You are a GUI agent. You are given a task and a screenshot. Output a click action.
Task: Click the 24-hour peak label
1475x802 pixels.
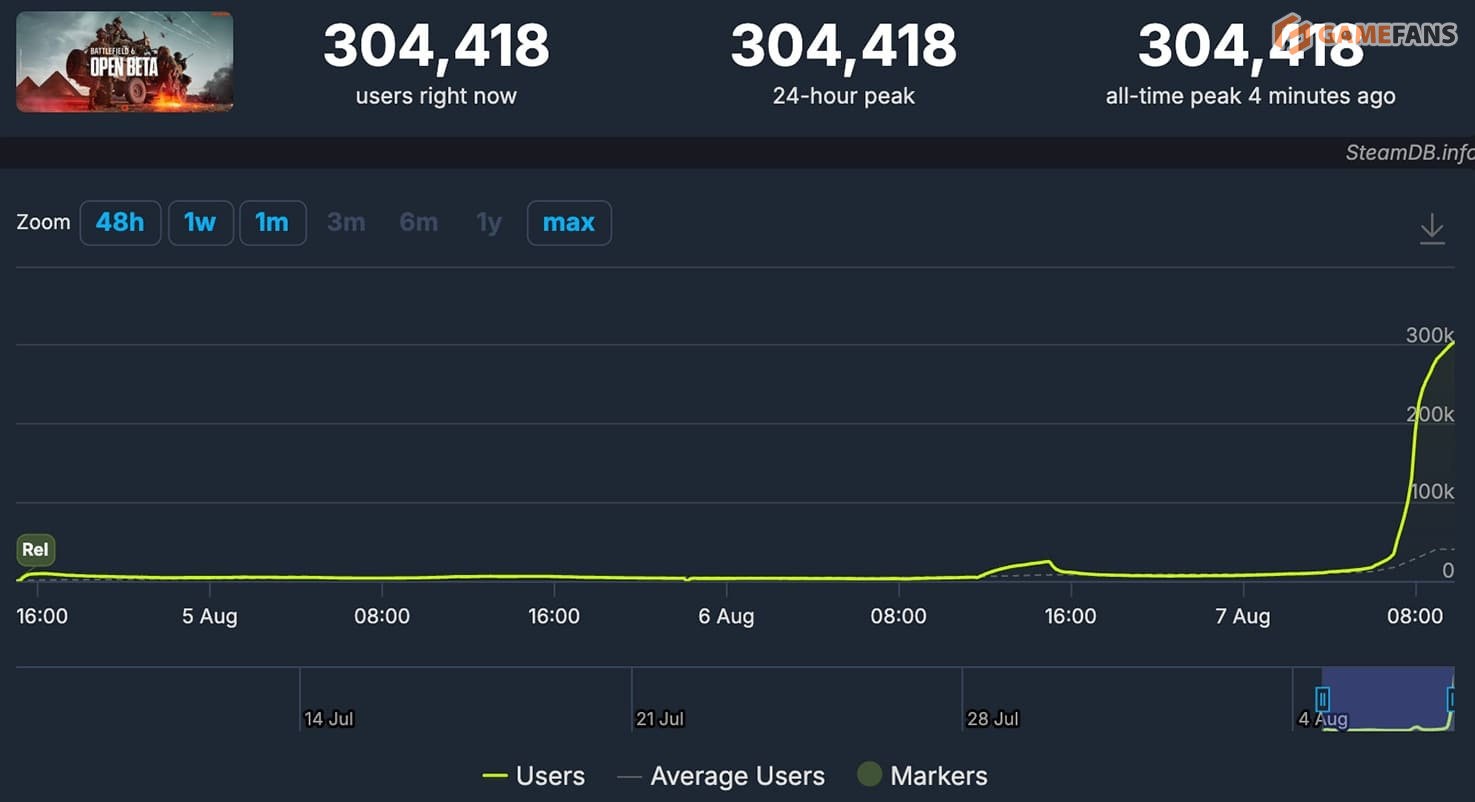(844, 97)
